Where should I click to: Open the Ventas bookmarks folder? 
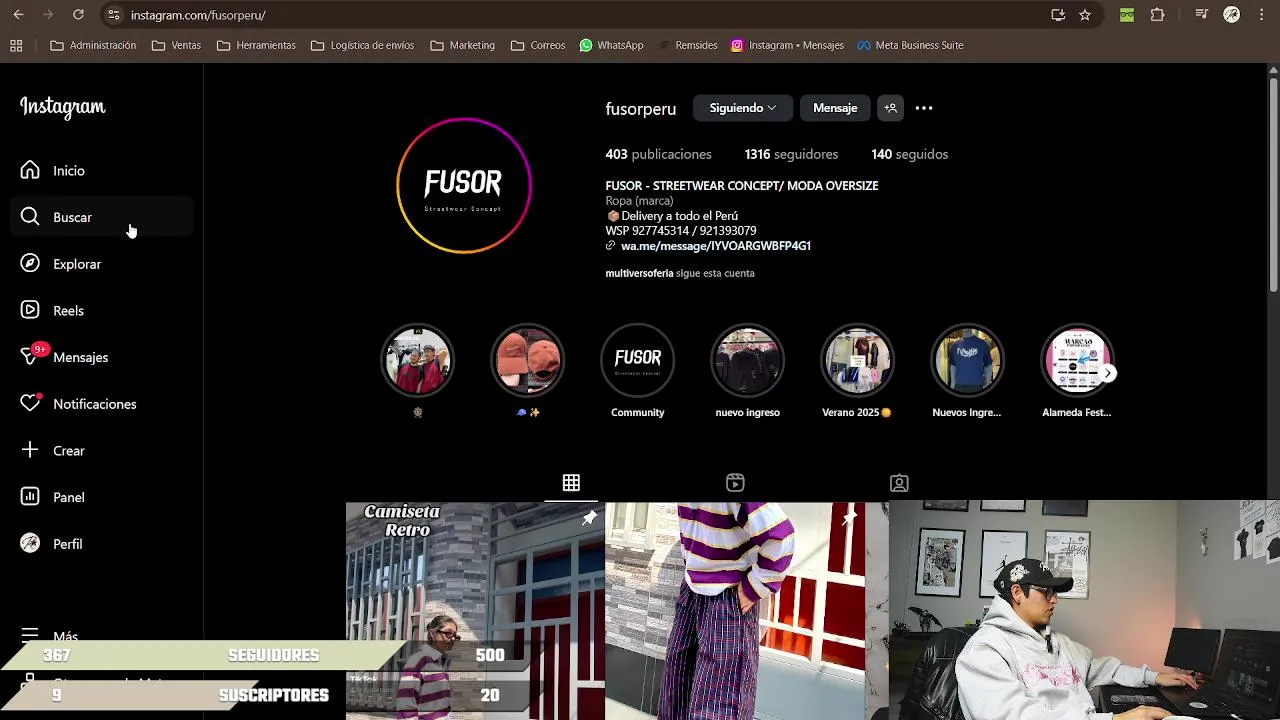pyautogui.click(x=176, y=45)
